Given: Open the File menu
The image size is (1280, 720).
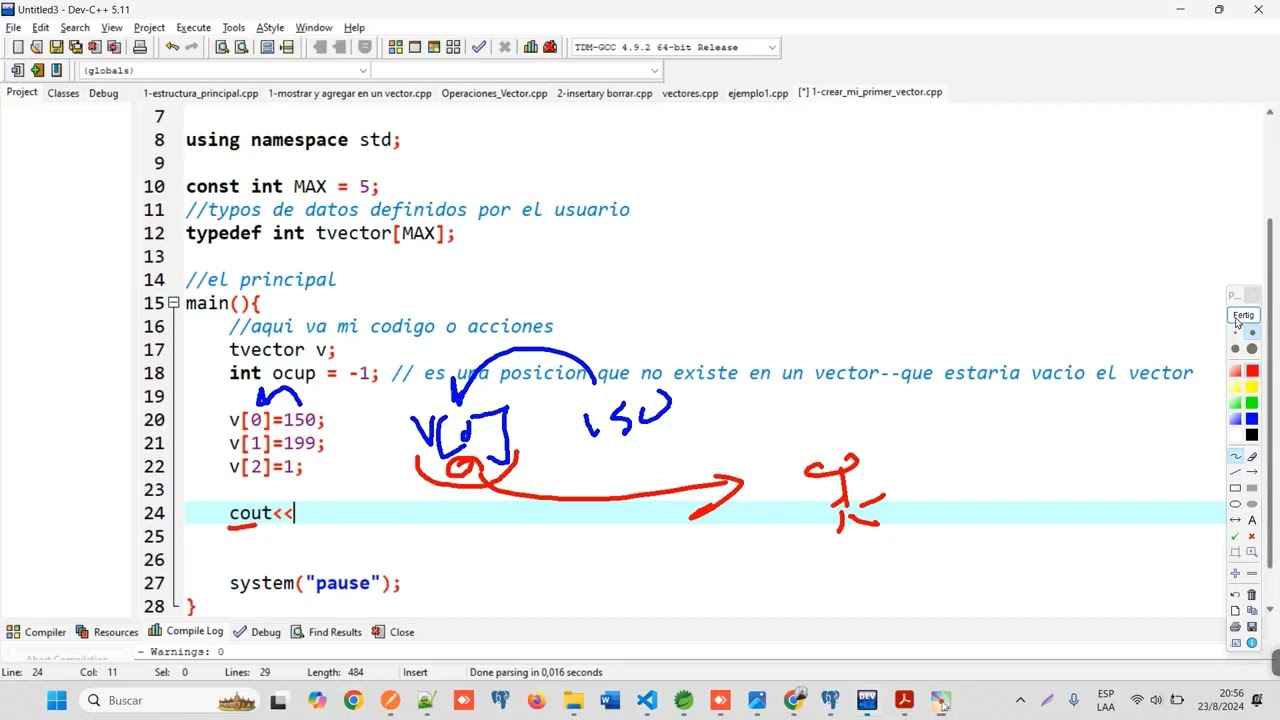Looking at the screenshot, I should 13,27.
